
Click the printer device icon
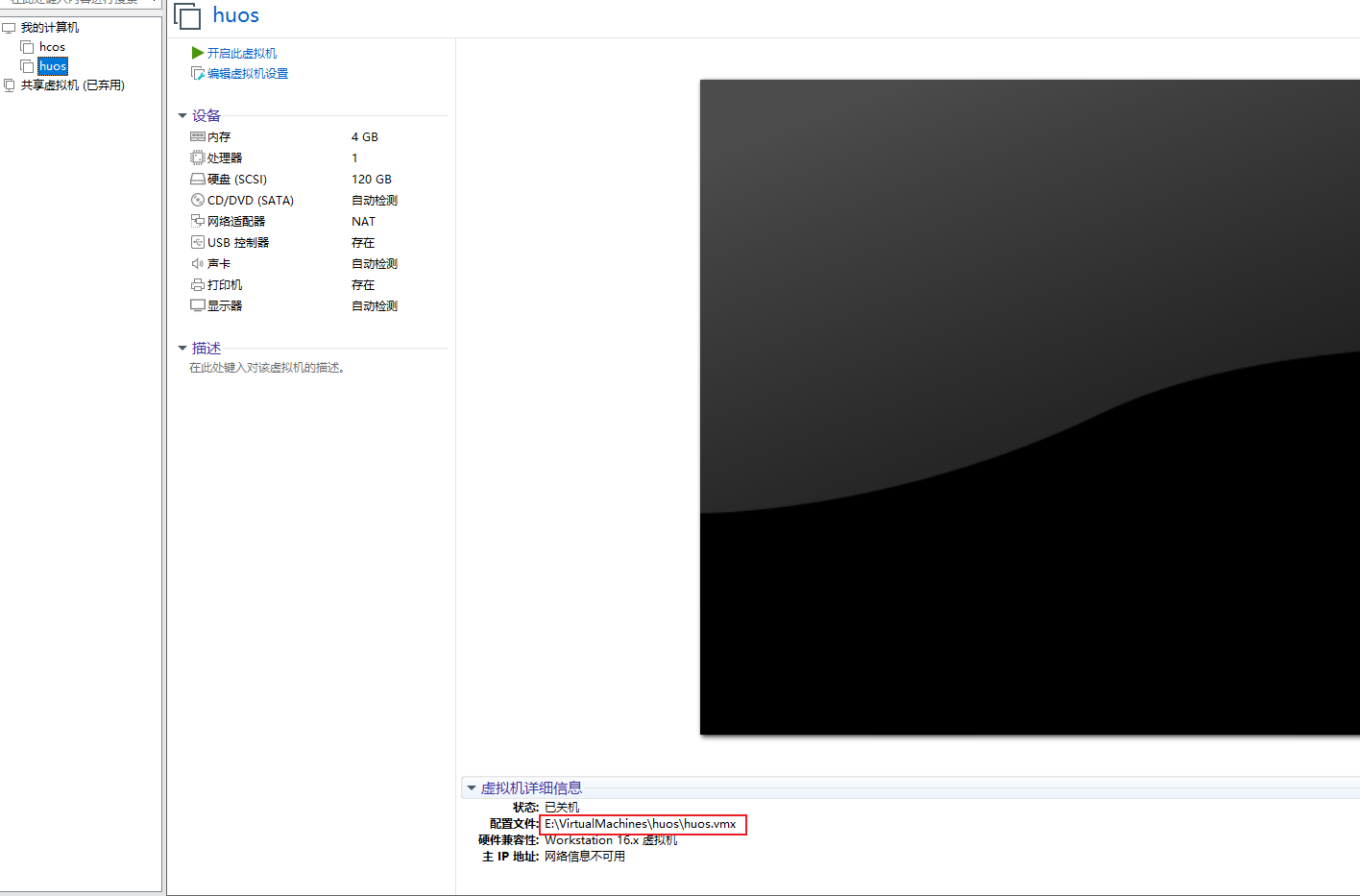click(198, 284)
